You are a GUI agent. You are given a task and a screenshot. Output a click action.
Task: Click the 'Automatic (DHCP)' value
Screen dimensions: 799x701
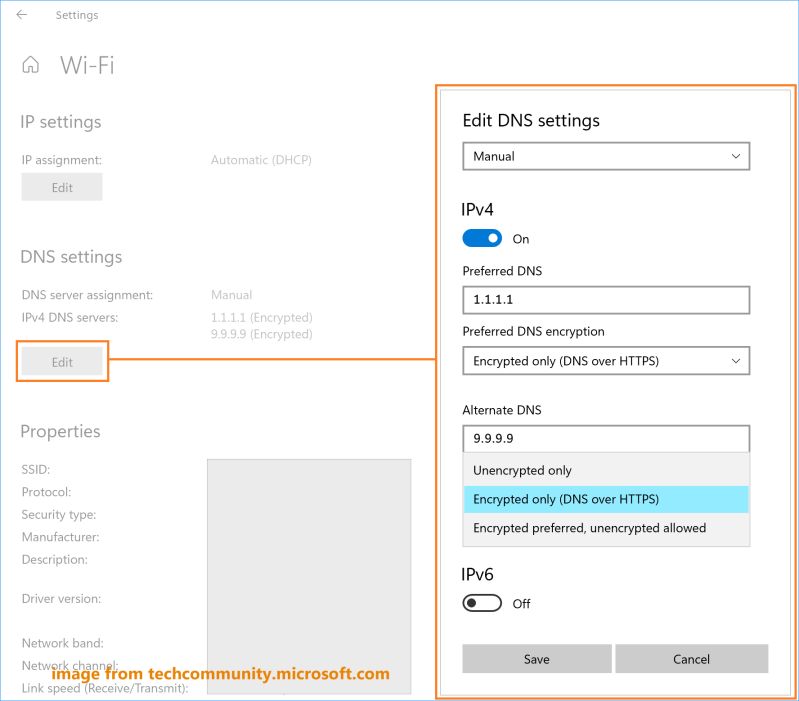pyautogui.click(x=261, y=160)
